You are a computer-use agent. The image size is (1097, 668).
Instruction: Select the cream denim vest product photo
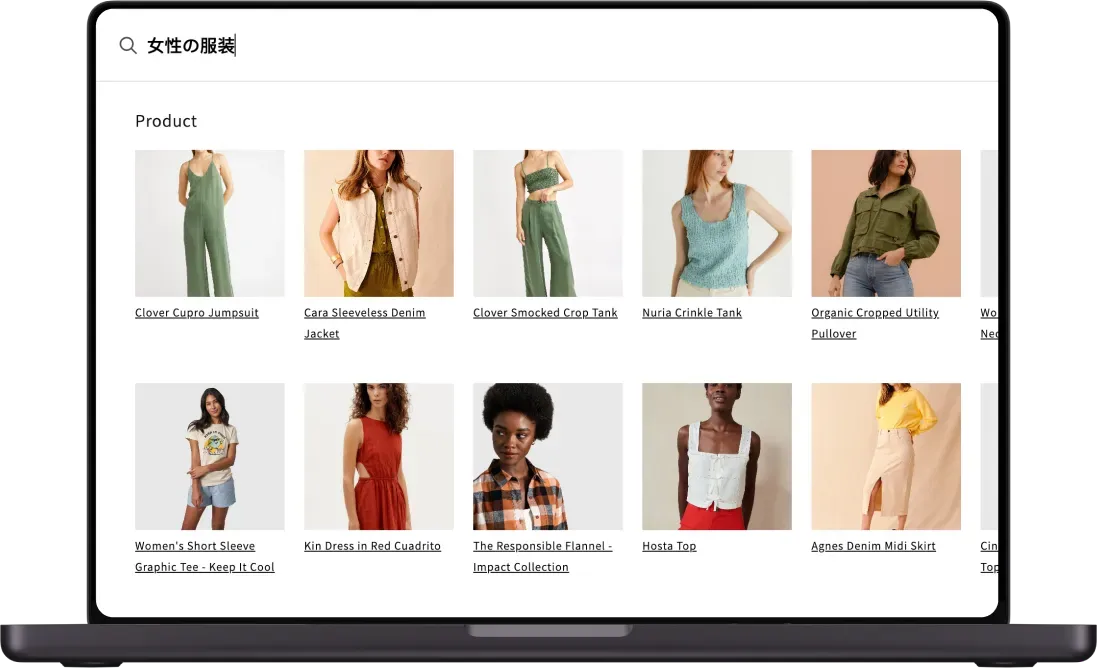pos(378,223)
